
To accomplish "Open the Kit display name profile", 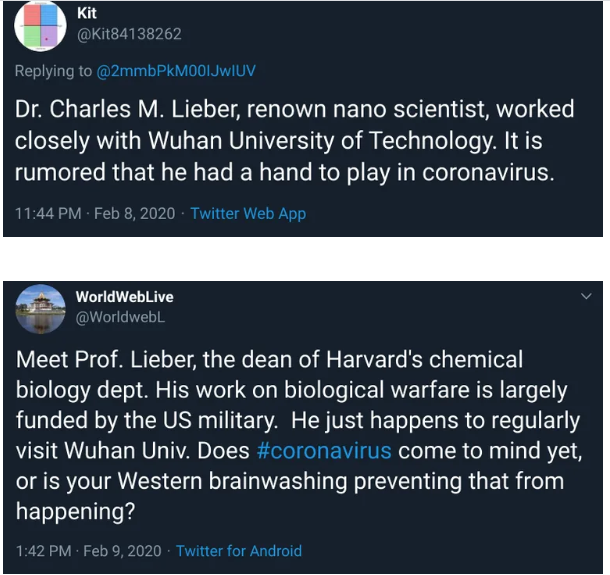I will (87, 13).
